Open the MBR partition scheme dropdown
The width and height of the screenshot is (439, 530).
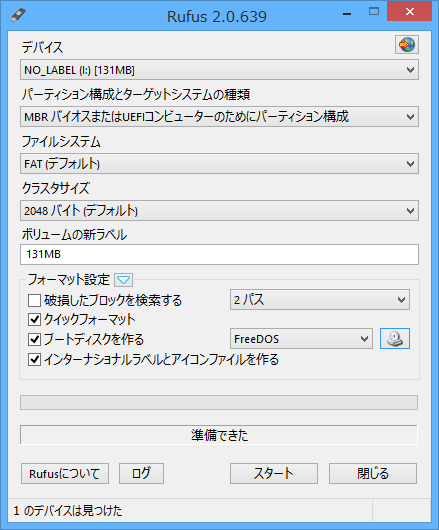coord(219,117)
